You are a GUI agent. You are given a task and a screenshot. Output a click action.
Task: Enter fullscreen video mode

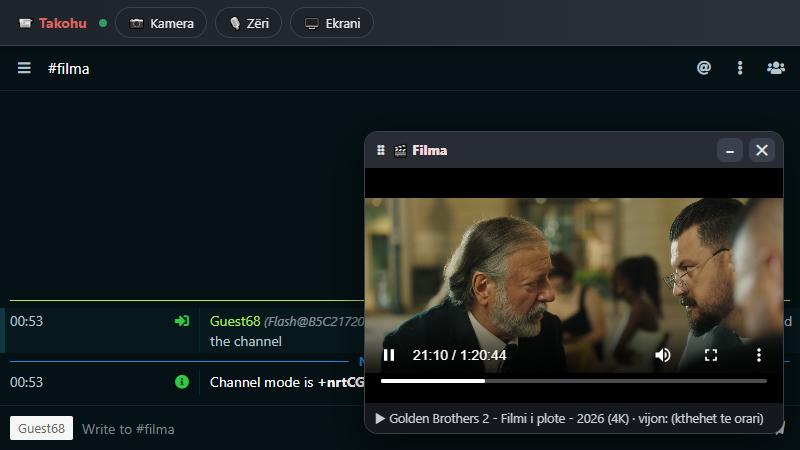point(711,355)
